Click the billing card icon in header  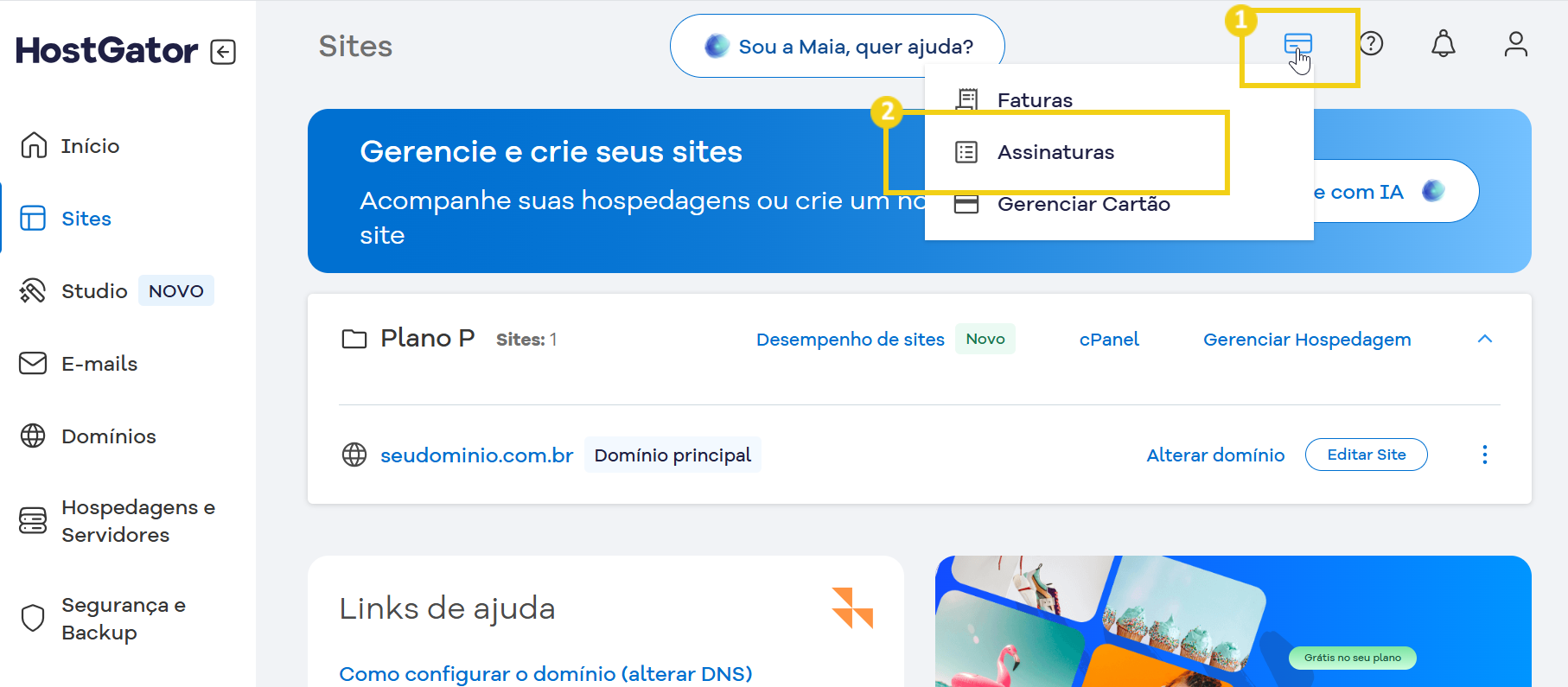[x=1297, y=44]
